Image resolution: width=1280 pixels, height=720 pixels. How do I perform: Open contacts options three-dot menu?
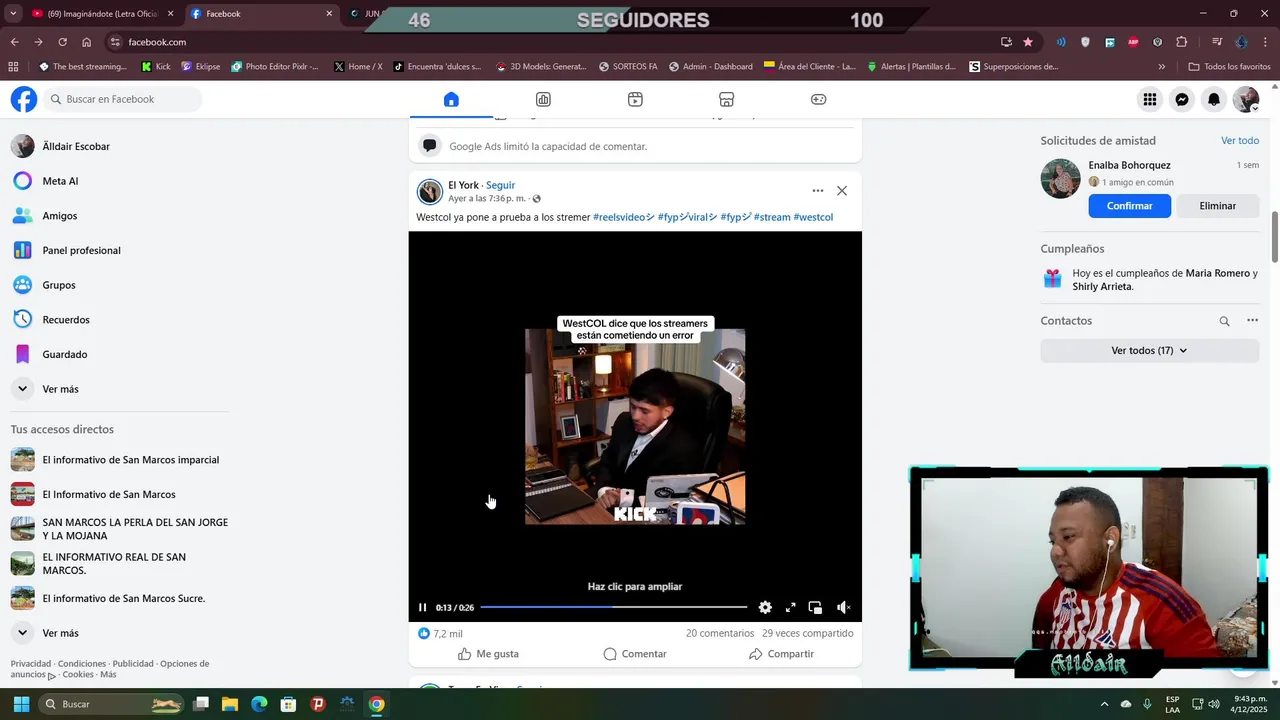(1252, 321)
